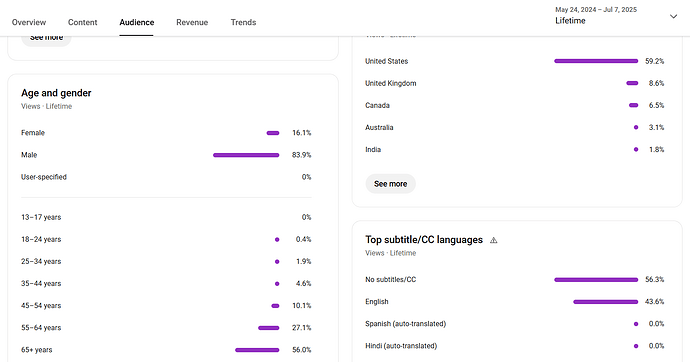Click See more under the geography list

[x=390, y=184]
